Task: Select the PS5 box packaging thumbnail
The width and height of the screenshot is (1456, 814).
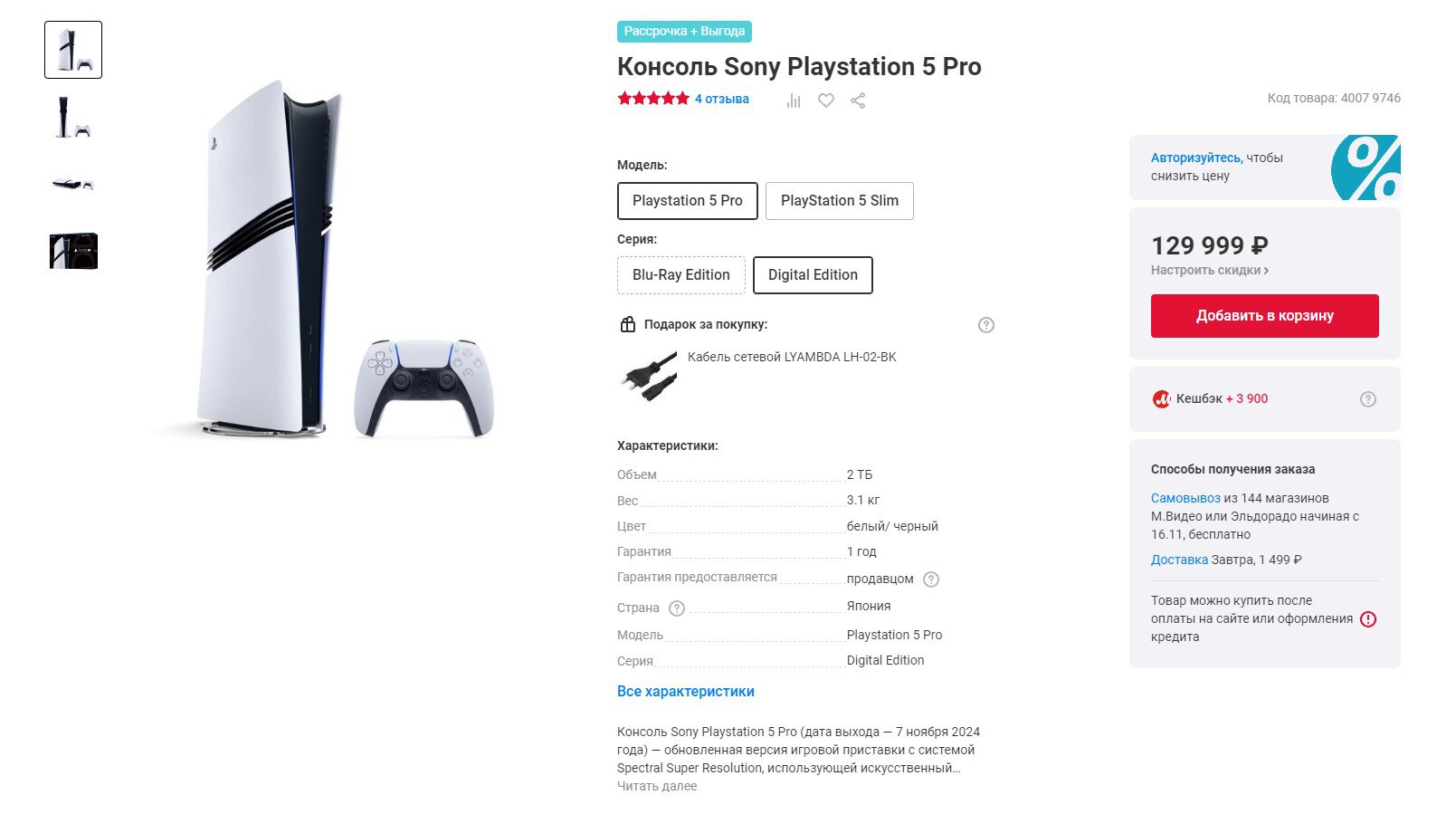Action: point(73,251)
